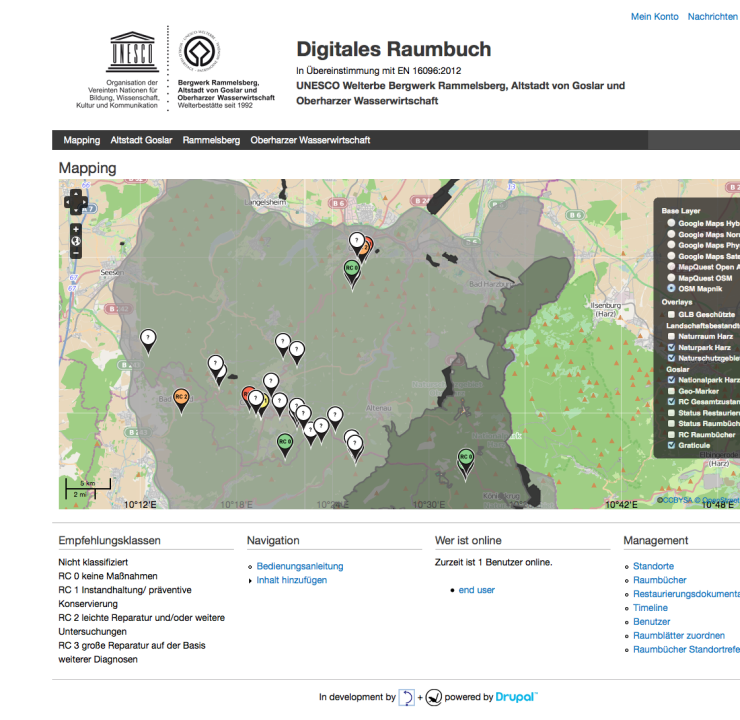Click the zoom in plus button on map
Image resolution: width=740 pixels, height=720 pixels.
pyautogui.click(x=76, y=229)
